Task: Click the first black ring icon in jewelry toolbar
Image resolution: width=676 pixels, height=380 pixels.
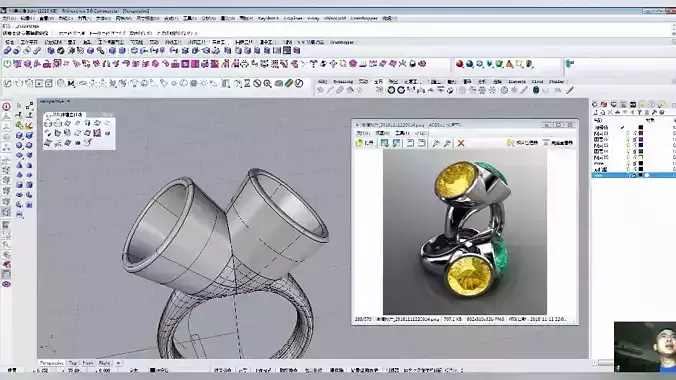Action: (391, 90)
